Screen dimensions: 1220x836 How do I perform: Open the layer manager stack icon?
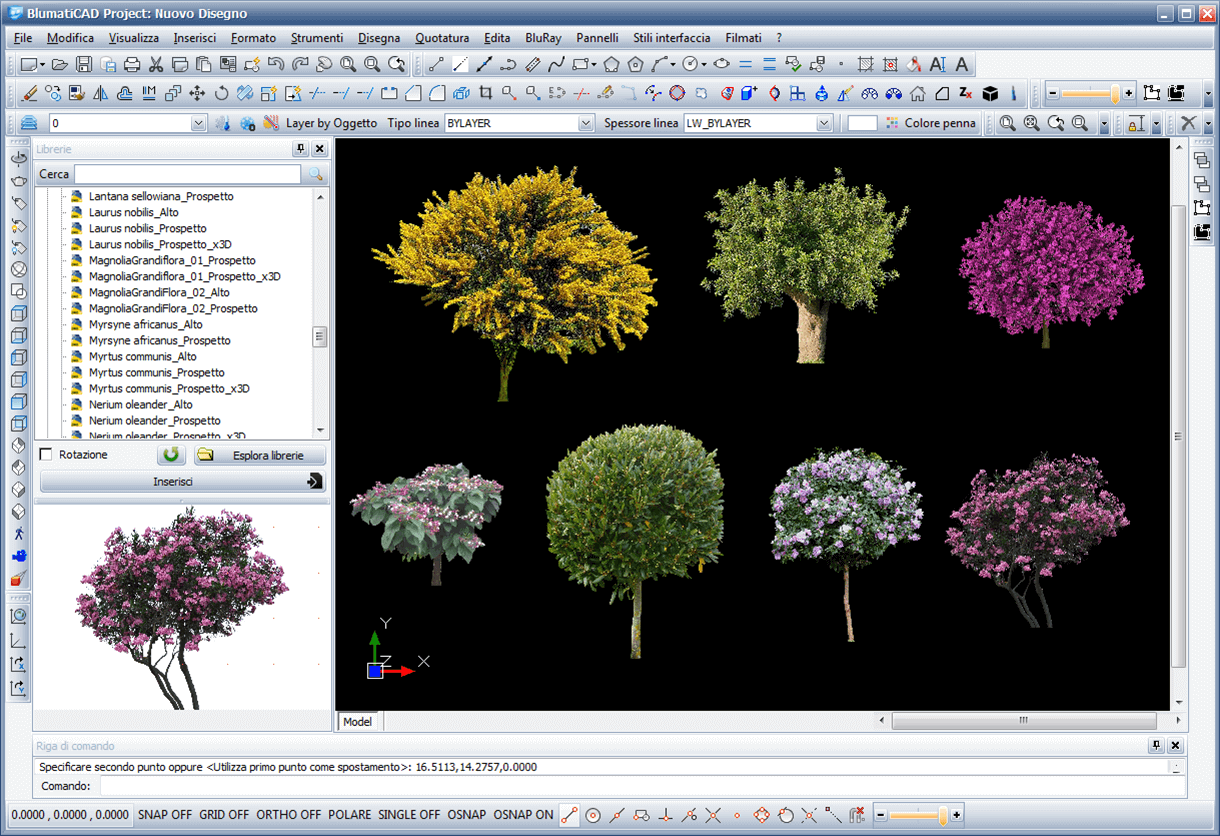pyautogui.click(x=29, y=123)
